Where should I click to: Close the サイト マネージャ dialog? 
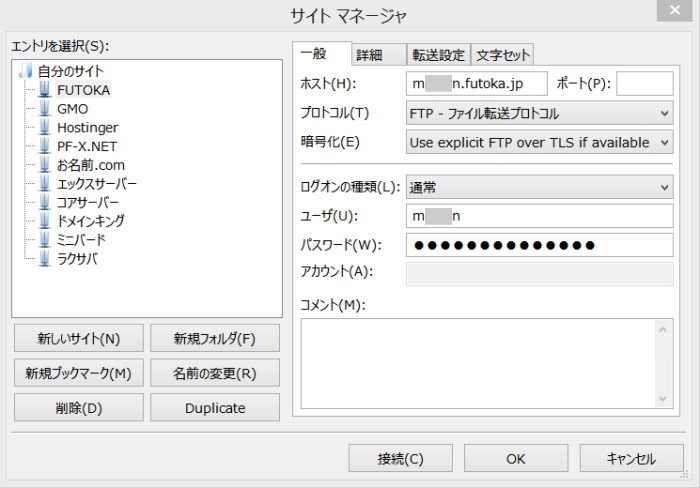[675, 10]
